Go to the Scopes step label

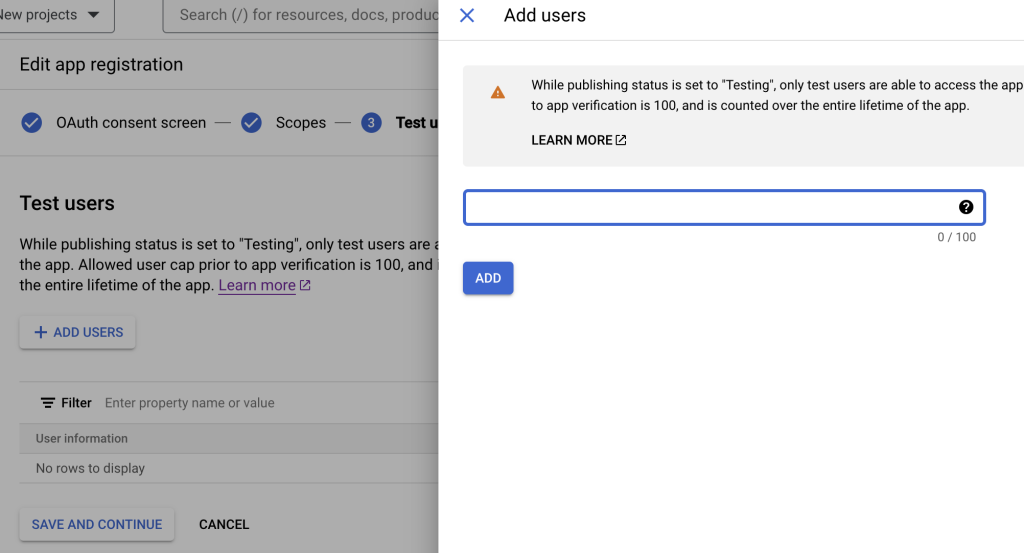300,123
